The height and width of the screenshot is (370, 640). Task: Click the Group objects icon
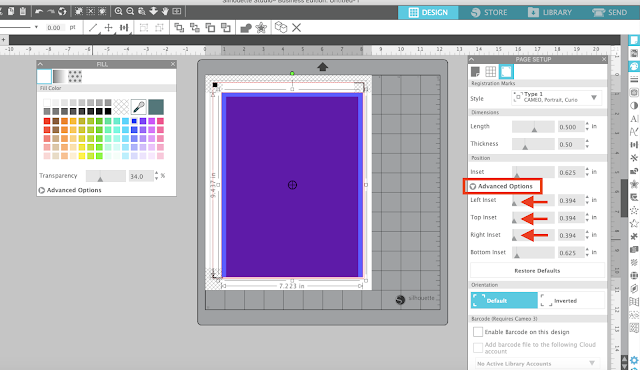pos(144,28)
